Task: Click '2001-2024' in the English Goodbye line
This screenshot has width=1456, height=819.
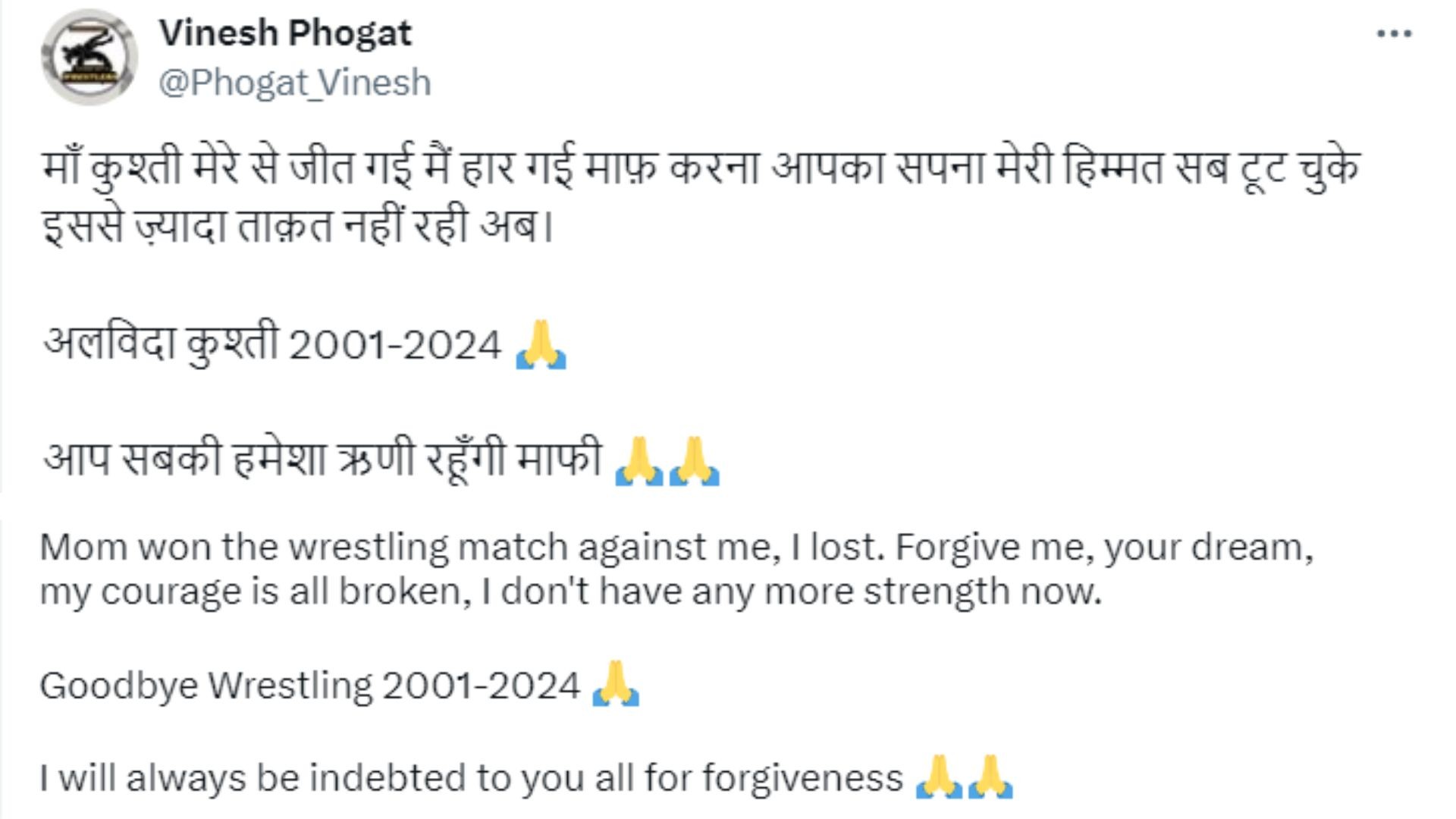Action: [x=481, y=686]
